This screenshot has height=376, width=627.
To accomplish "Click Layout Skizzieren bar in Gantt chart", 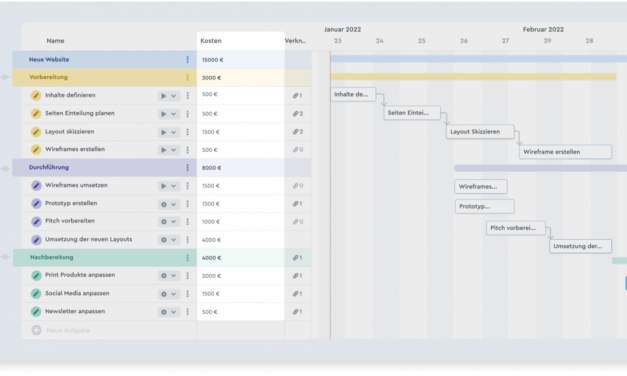I will (480, 132).
